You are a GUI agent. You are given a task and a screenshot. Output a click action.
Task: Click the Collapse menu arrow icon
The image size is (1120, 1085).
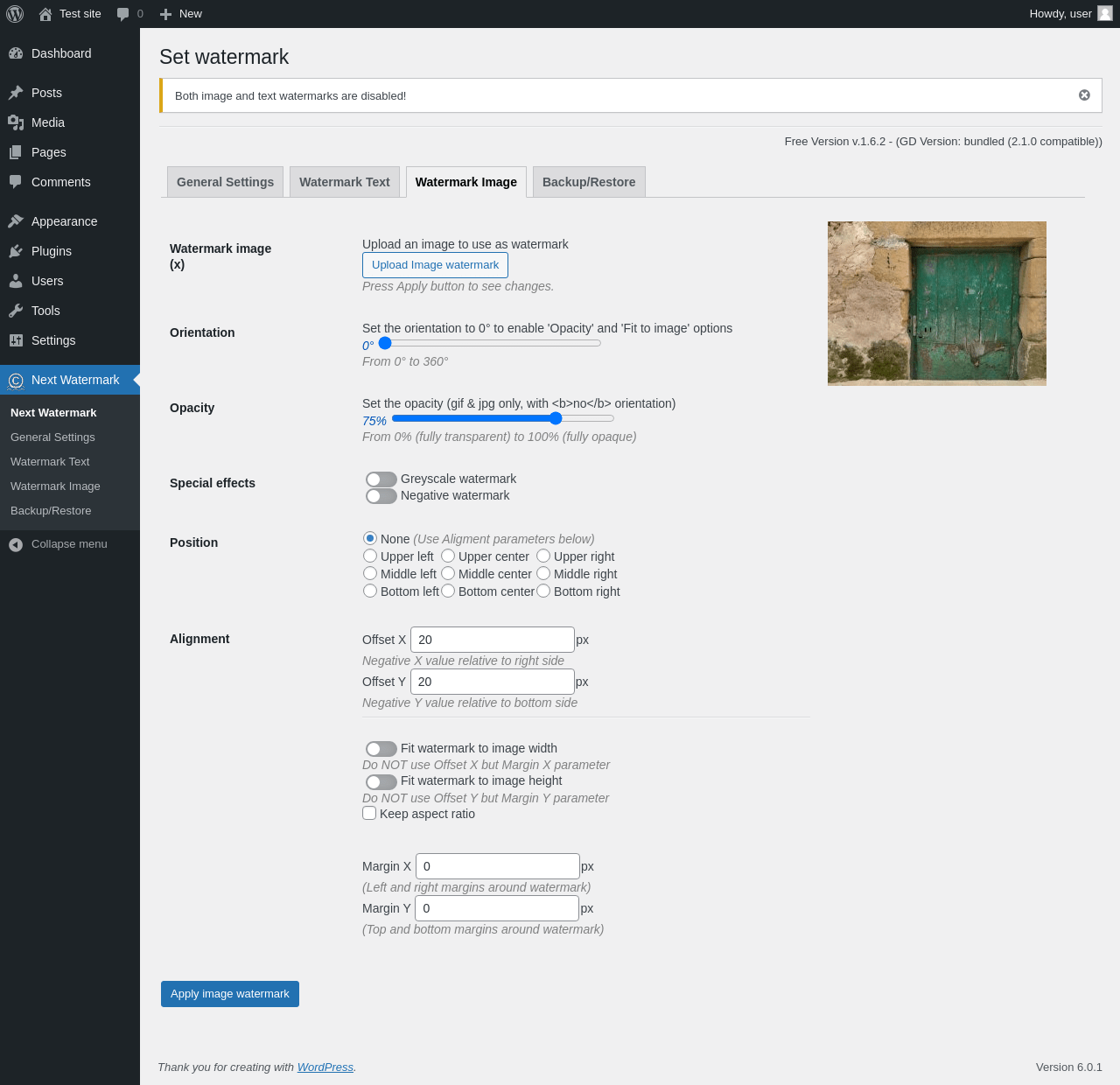16,544
